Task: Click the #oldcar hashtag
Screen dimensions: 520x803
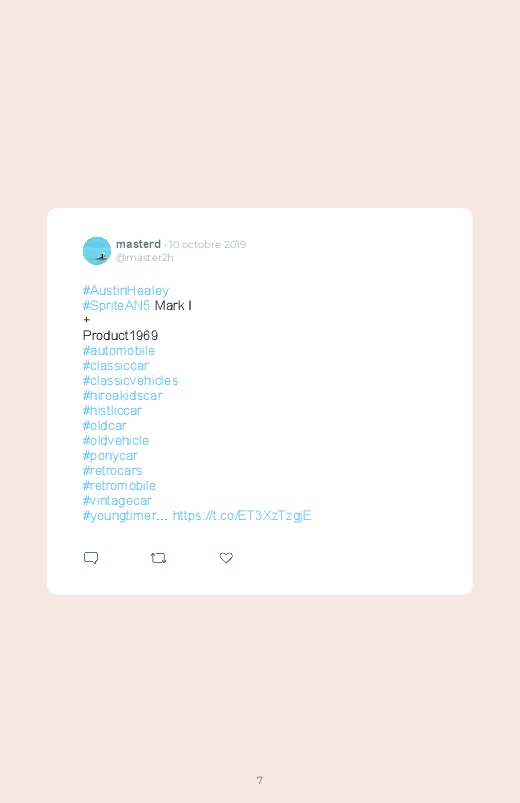Action: point(105,426)
